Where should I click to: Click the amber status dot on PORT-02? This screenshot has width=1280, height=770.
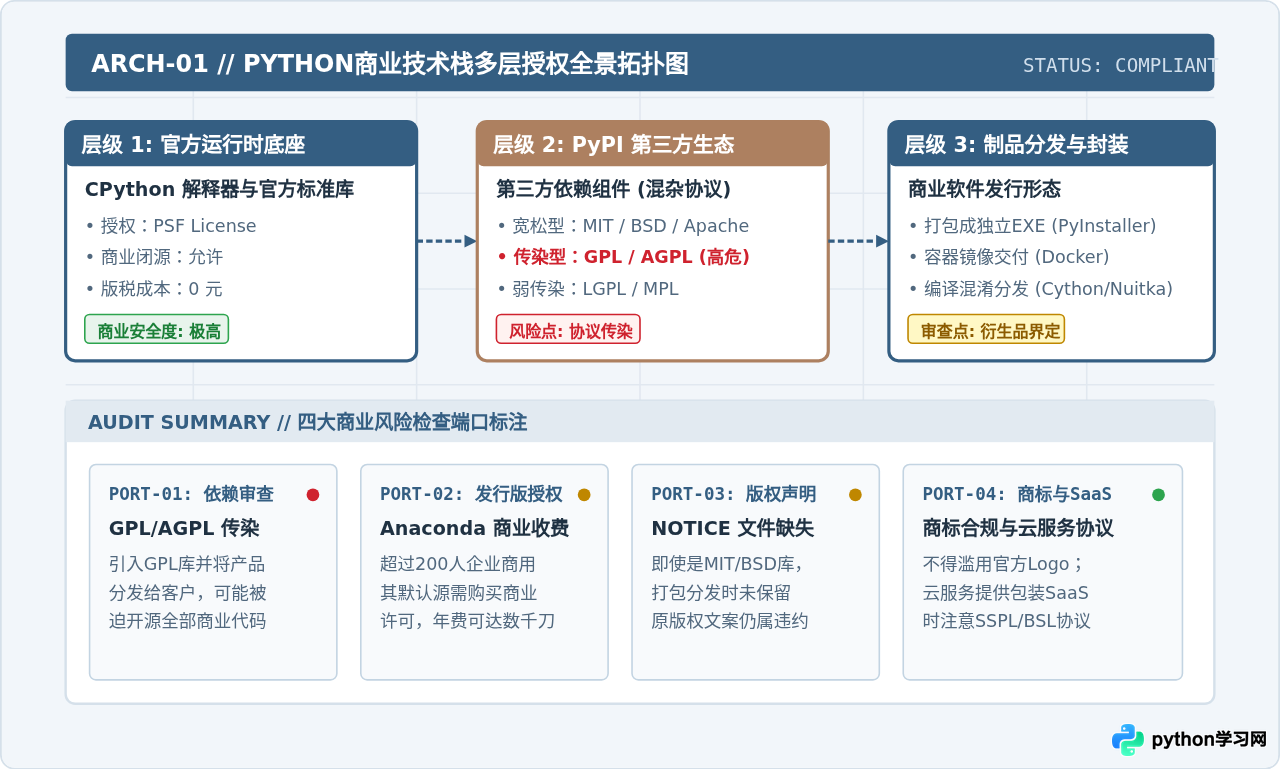(584, 494)
